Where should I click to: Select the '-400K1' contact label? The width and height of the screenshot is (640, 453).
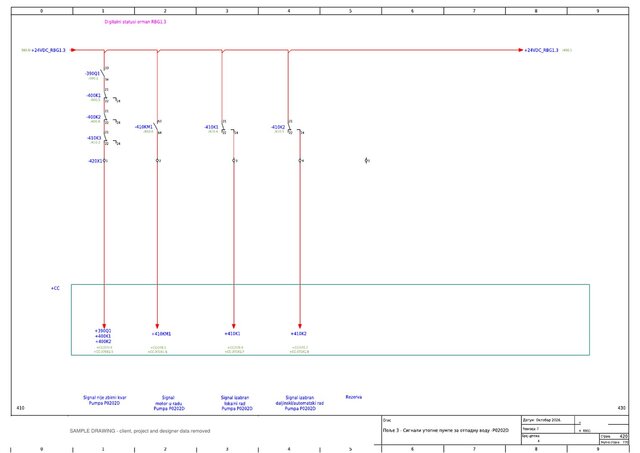93,95
